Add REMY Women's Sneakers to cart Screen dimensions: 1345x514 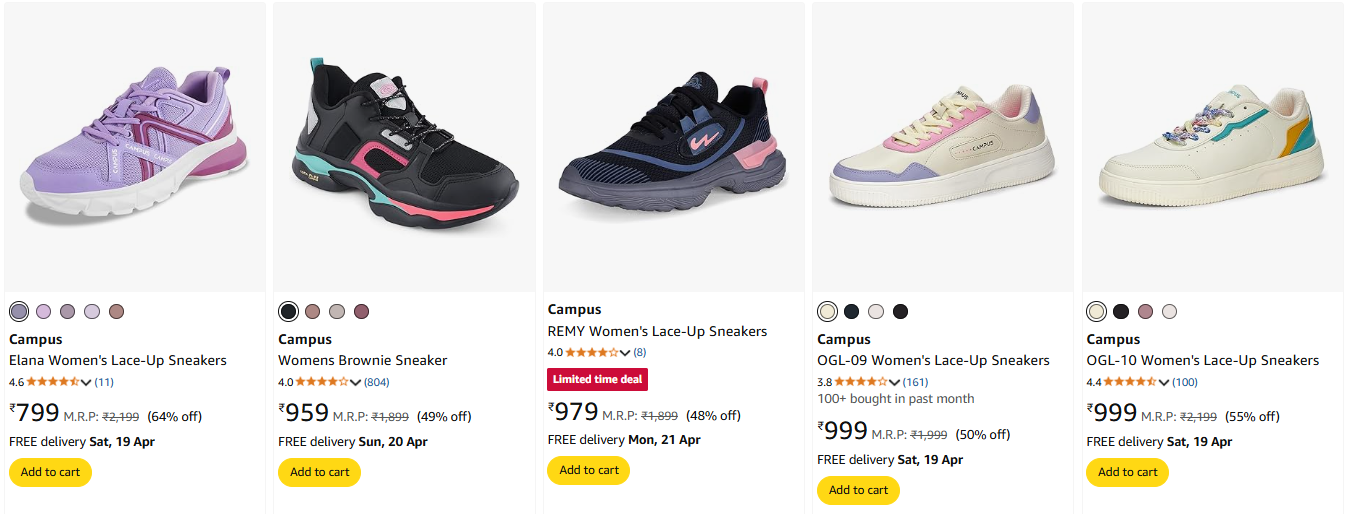click(x=588, y=470)
